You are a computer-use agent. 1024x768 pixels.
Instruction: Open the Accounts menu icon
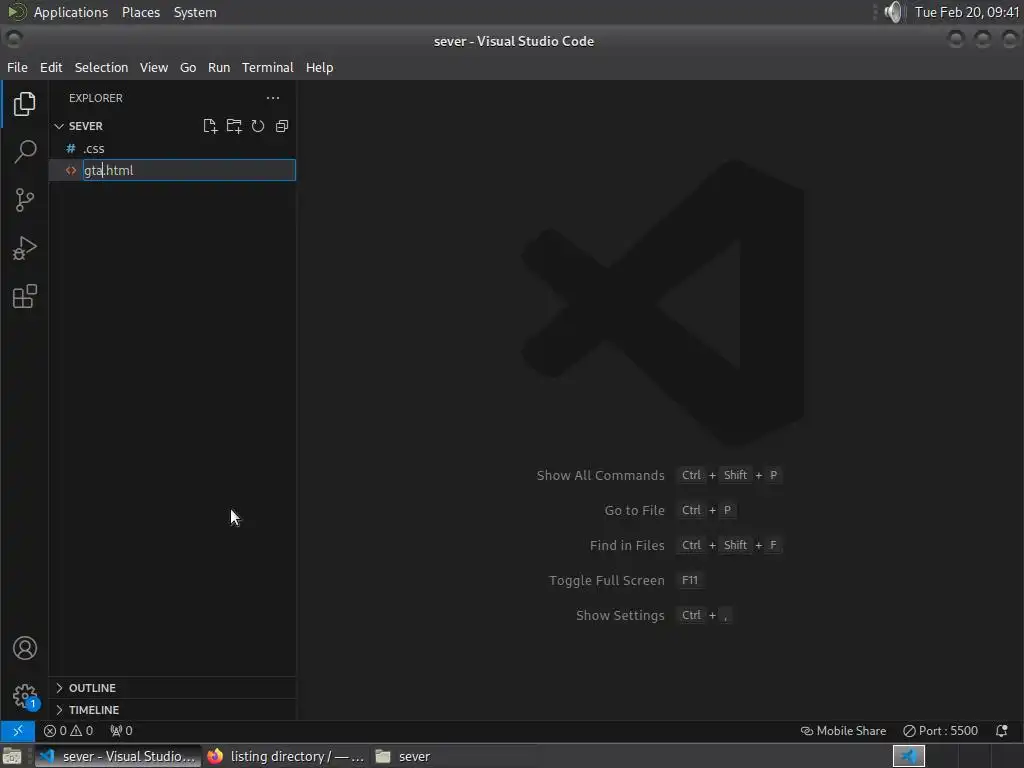pos(24,648)
